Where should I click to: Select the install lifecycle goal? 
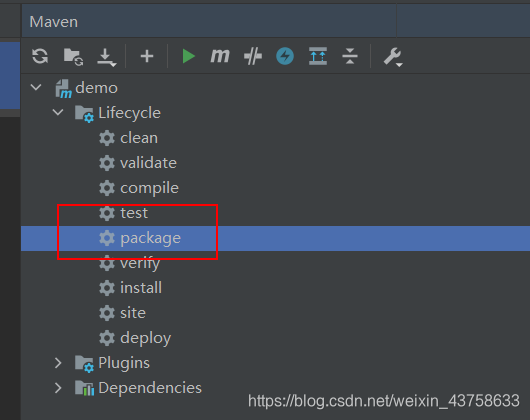point(141,288)
